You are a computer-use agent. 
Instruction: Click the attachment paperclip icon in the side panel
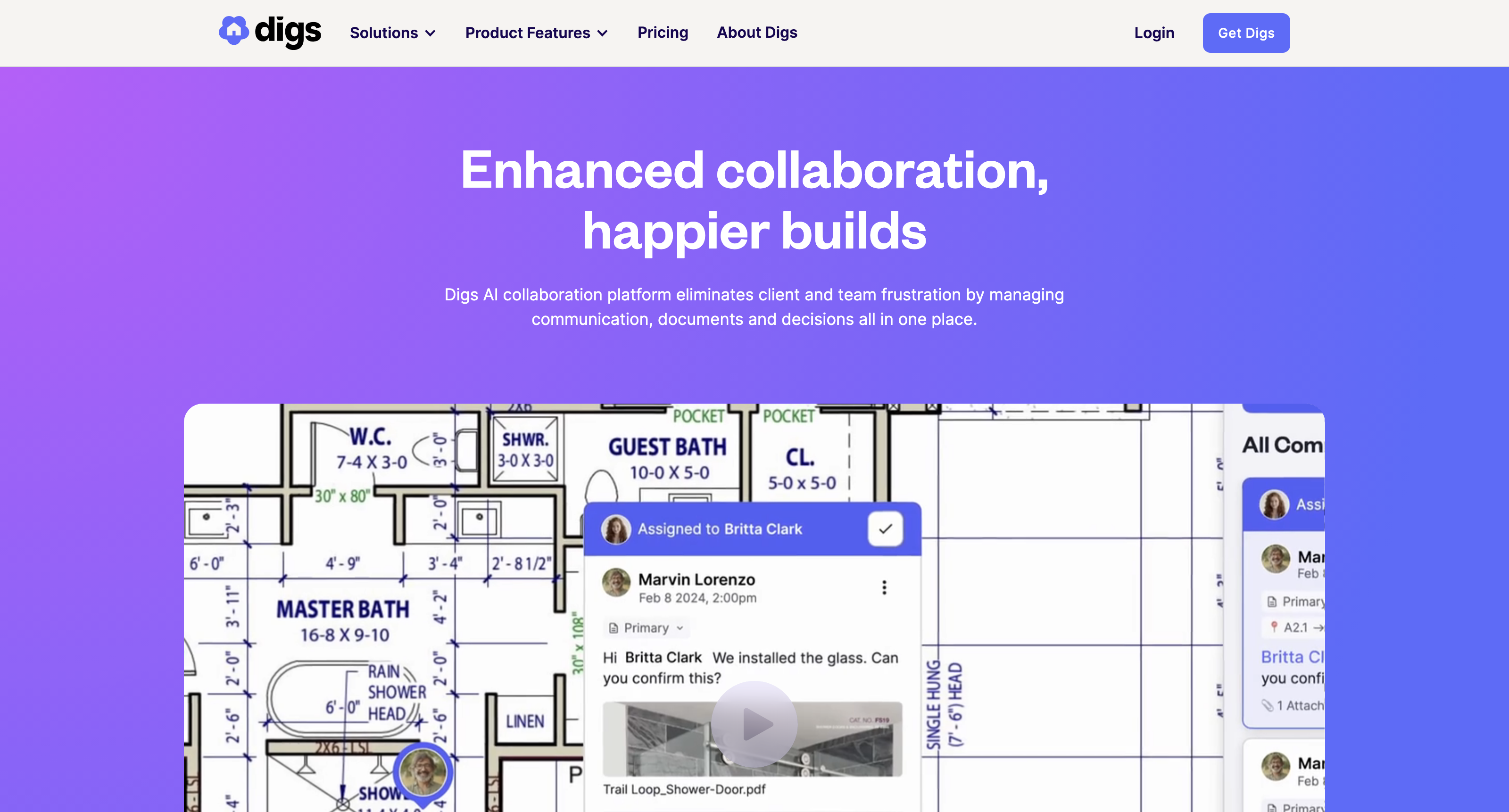(1268, 705)
